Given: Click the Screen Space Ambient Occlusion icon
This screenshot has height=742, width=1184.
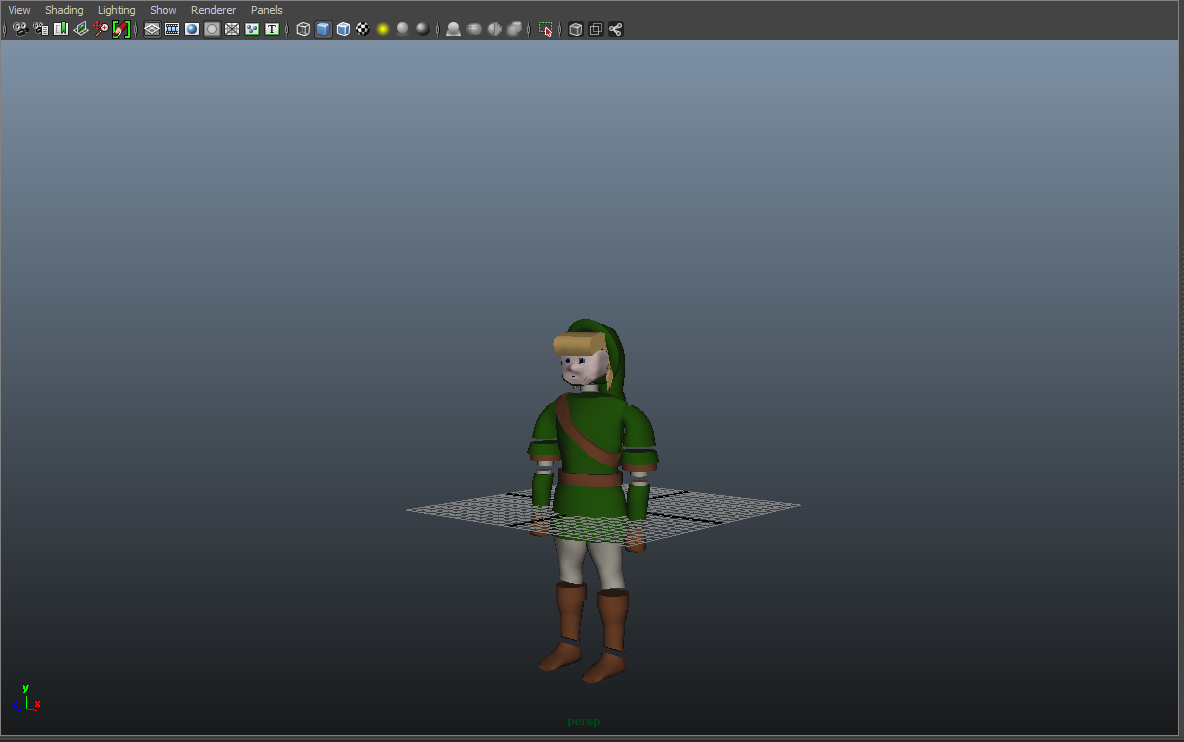Looking at the screenshot, I should (453, 29).
